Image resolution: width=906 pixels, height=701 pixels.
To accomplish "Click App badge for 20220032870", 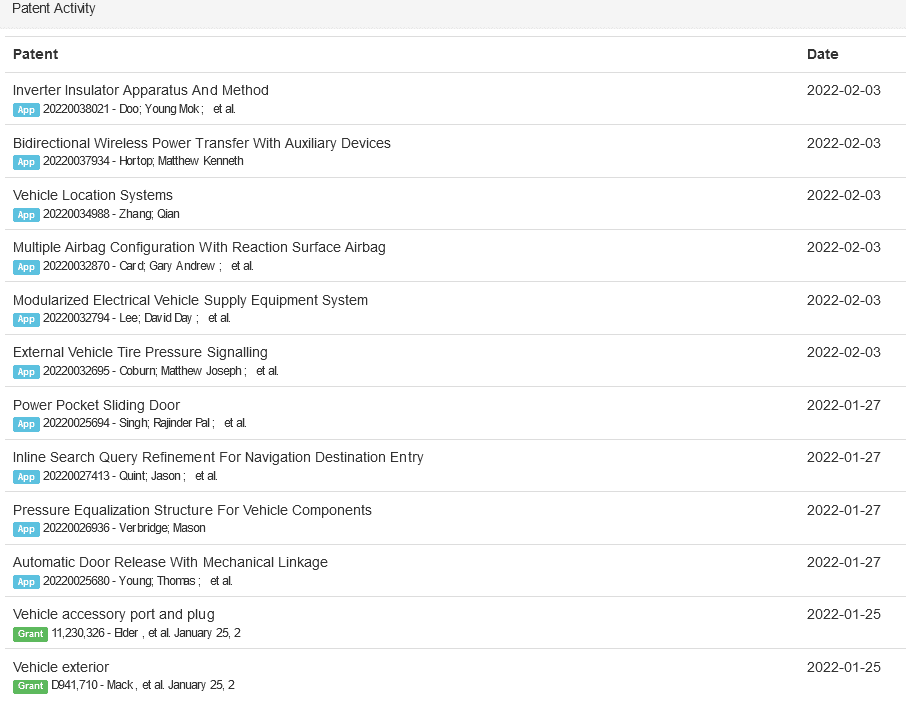I will pos(26,267).
